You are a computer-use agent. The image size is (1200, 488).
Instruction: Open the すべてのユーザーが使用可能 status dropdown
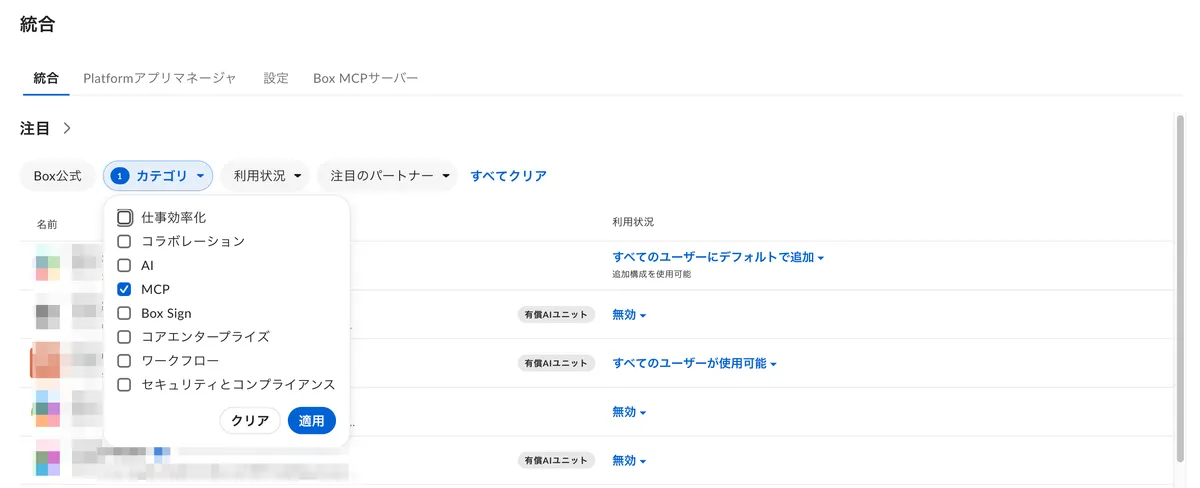click(694, 363)
